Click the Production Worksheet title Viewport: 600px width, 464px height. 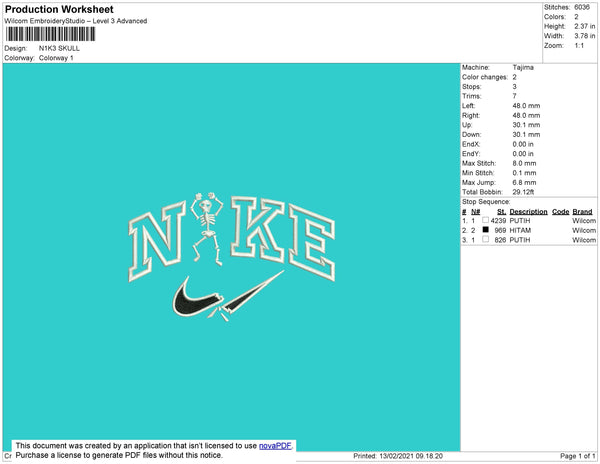point(66,9)
